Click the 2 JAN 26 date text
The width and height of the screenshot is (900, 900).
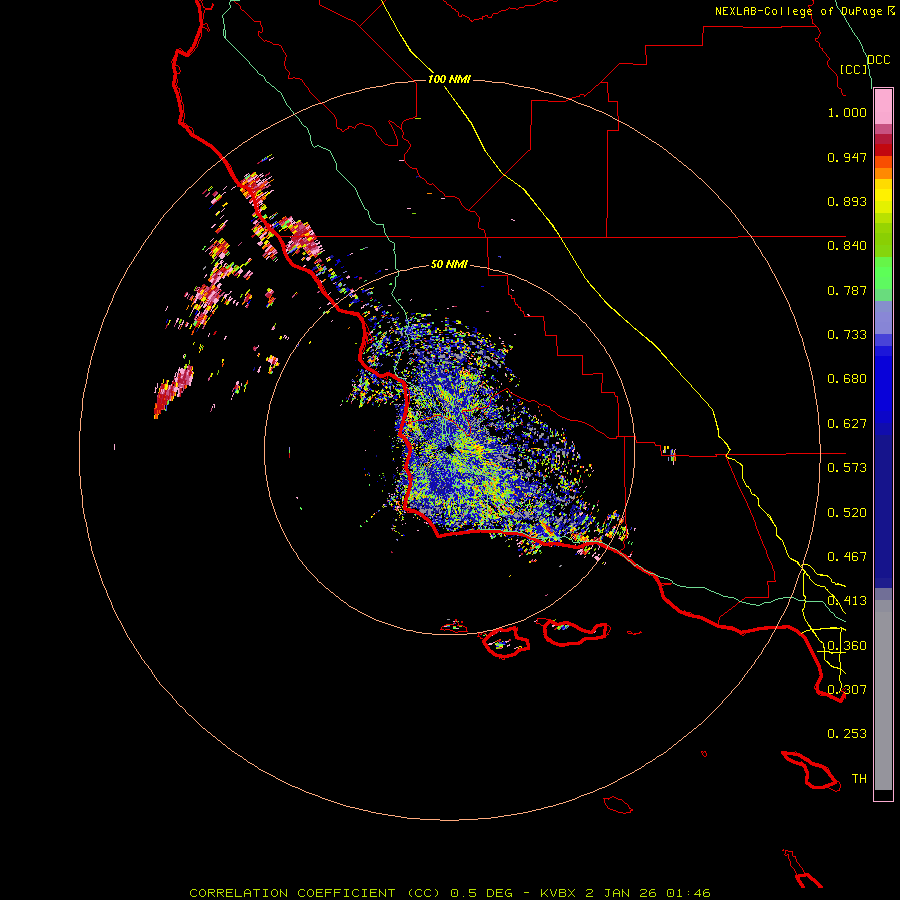620,893
